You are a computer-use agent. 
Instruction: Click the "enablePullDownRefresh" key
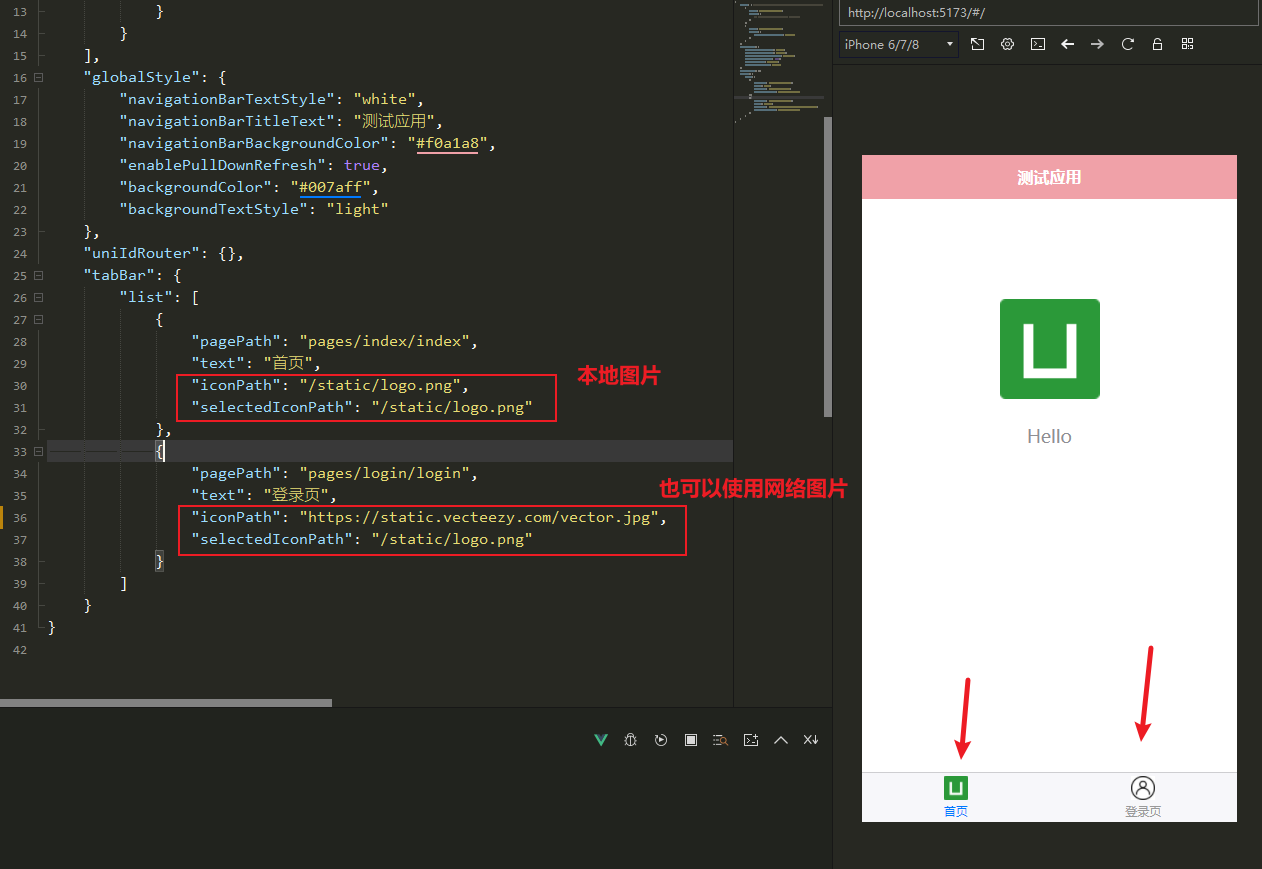pos(222,165)
